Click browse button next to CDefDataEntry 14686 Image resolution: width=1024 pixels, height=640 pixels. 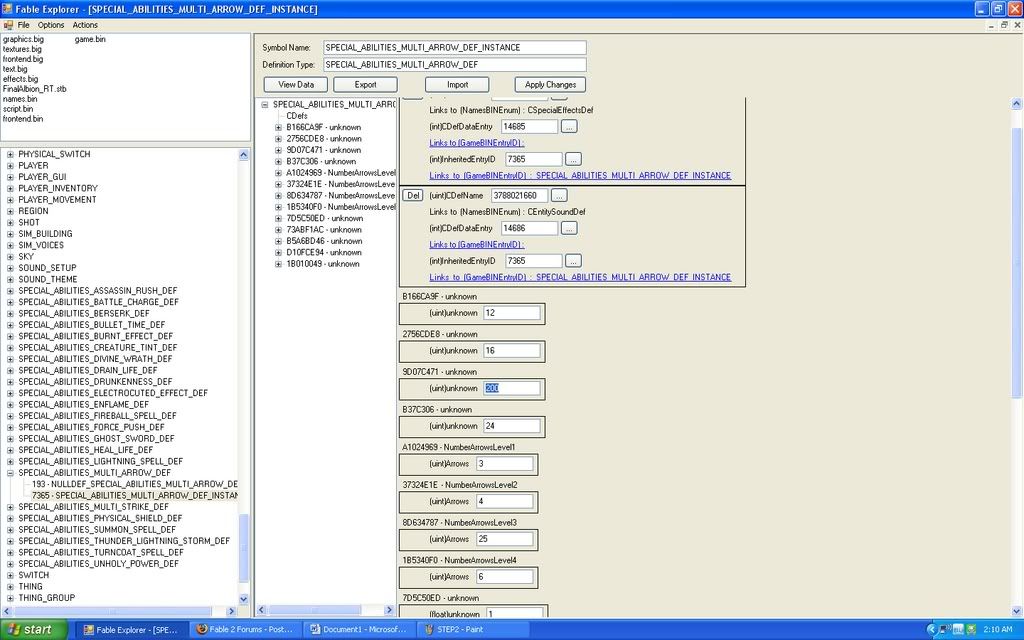pos(569,228)
